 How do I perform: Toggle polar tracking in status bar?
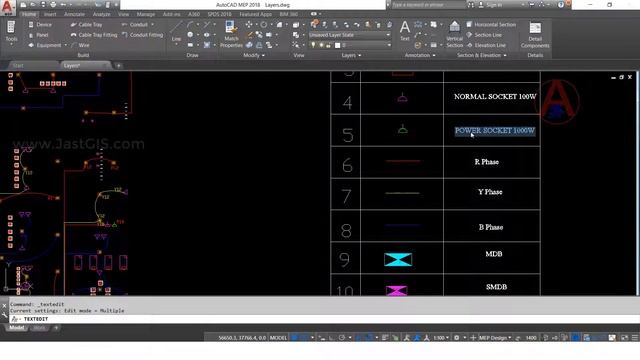[342, 338]
